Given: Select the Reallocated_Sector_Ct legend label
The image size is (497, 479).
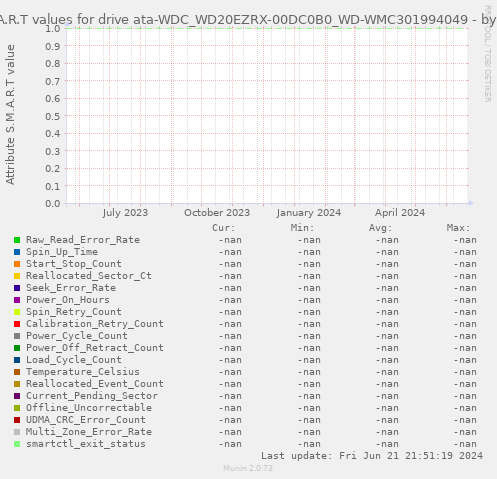Looking at the screenshot, I should coord(89,276).
